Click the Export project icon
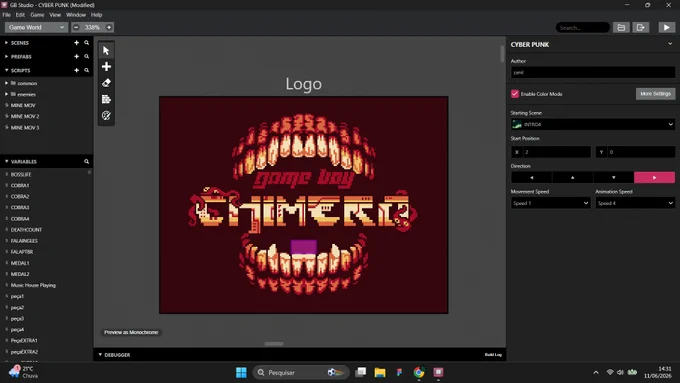 tap(641, 27)
